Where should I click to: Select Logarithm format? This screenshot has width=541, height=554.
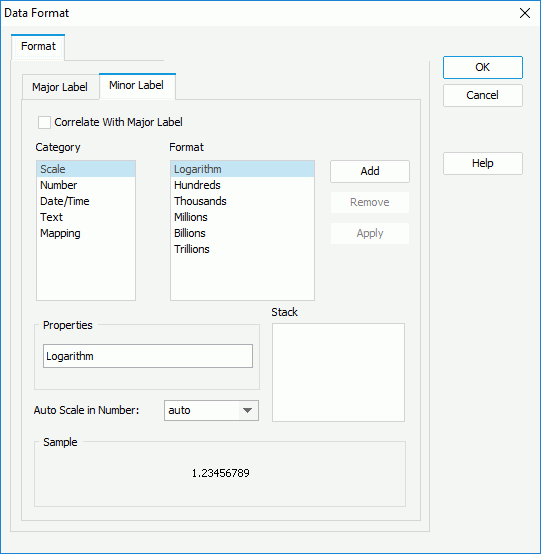pyautogui.click(x=242, y=169)
